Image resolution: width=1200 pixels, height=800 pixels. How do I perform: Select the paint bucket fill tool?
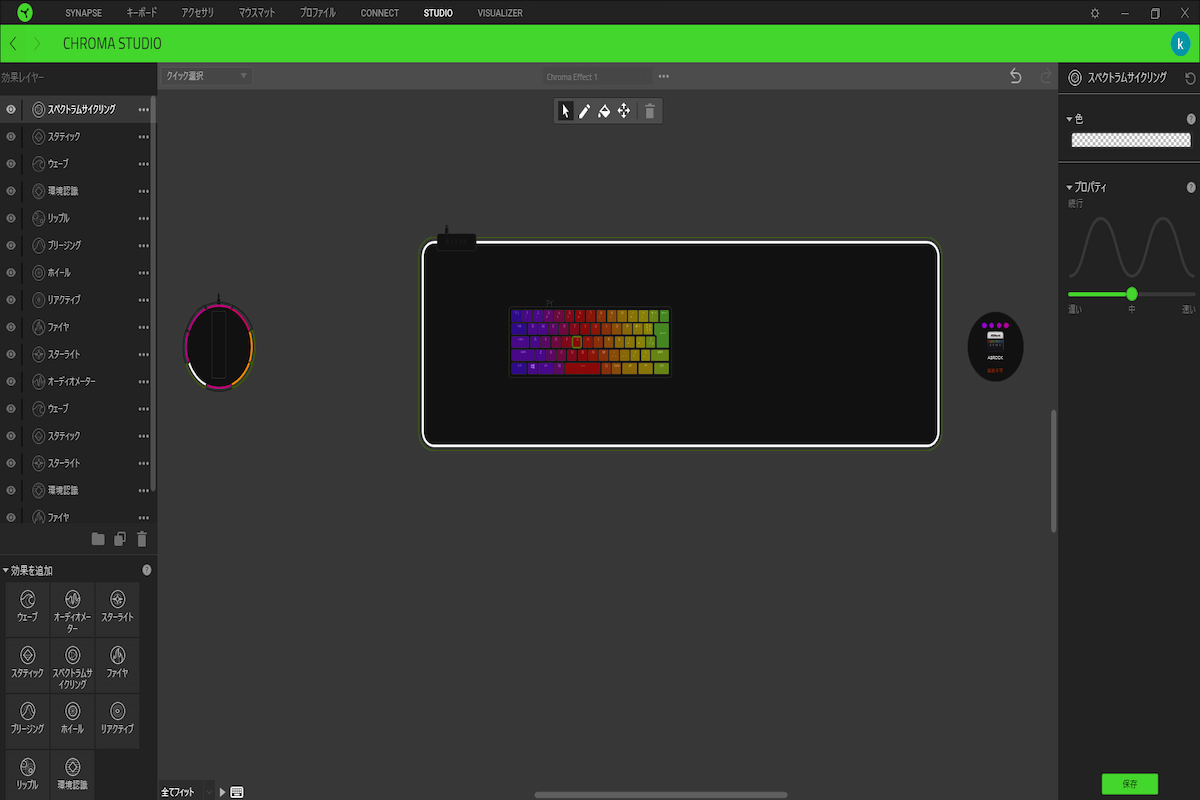pos(604,111)
